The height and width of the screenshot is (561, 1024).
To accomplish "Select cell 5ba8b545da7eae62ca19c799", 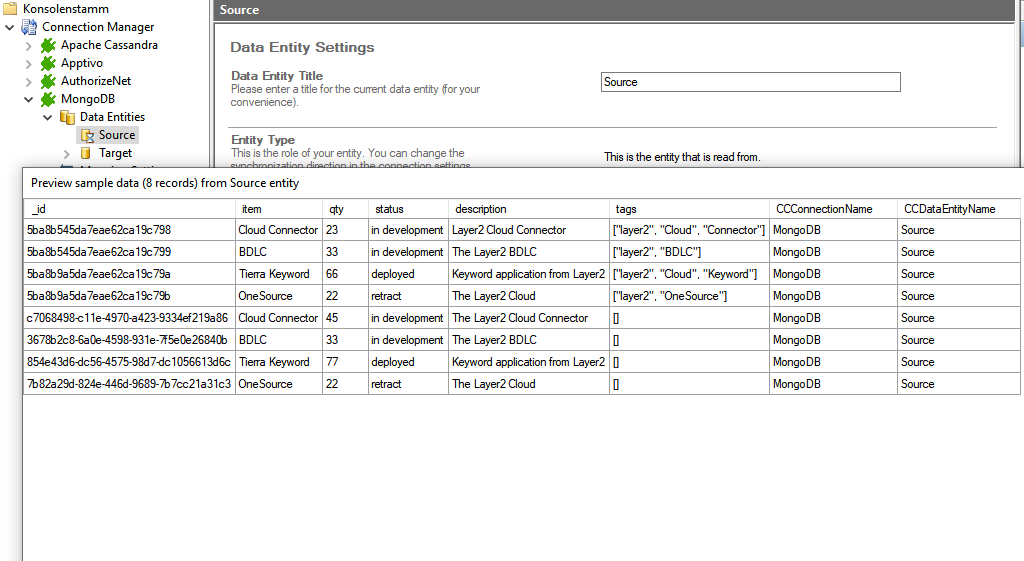I will [x=129, y=252].
